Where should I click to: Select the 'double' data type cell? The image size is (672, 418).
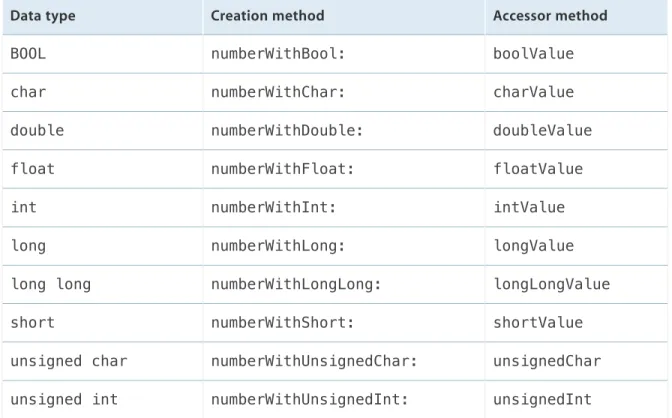tap(102, 131)
